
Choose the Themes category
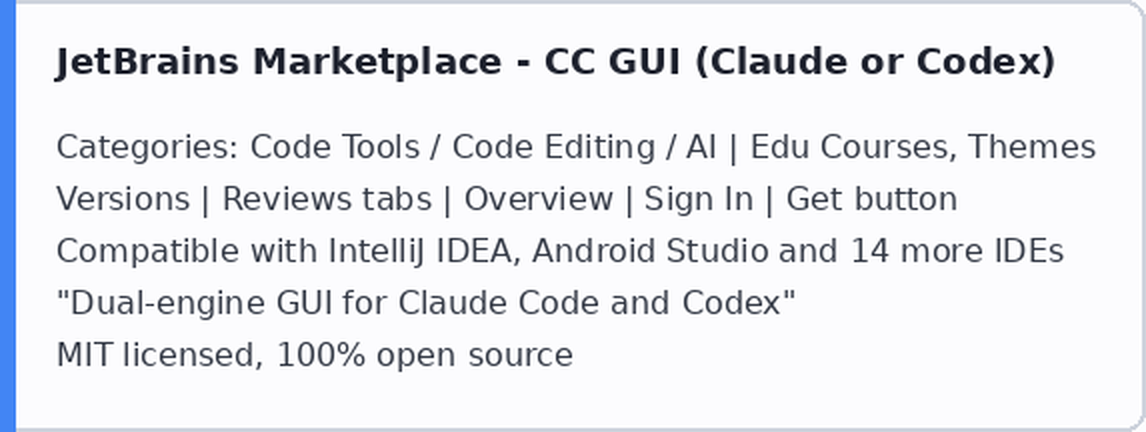click(x=1032, y=148)
